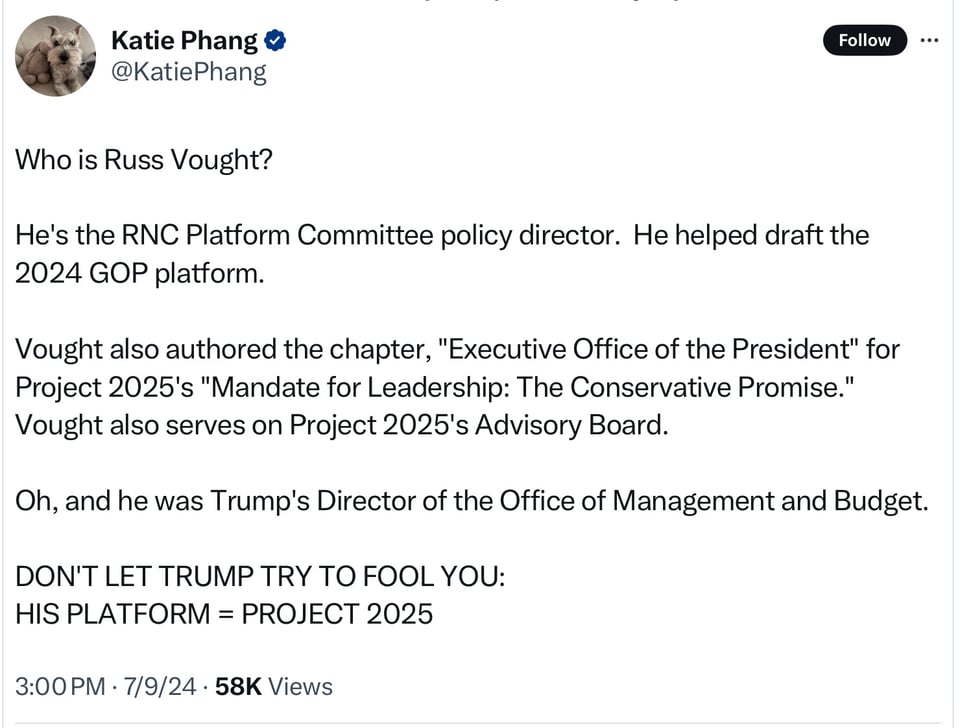The image size is (960, 728).
Task: Click "HIS PLATFORM = PROJECT 2025" line
Action: tap(224, 613)
